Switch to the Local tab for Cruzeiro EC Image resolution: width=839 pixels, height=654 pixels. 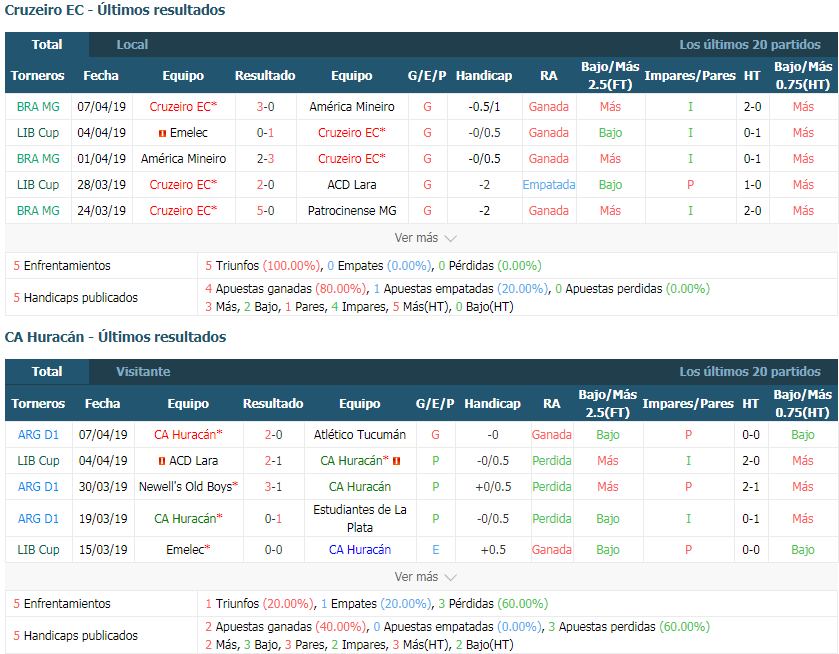coord(132,44)
